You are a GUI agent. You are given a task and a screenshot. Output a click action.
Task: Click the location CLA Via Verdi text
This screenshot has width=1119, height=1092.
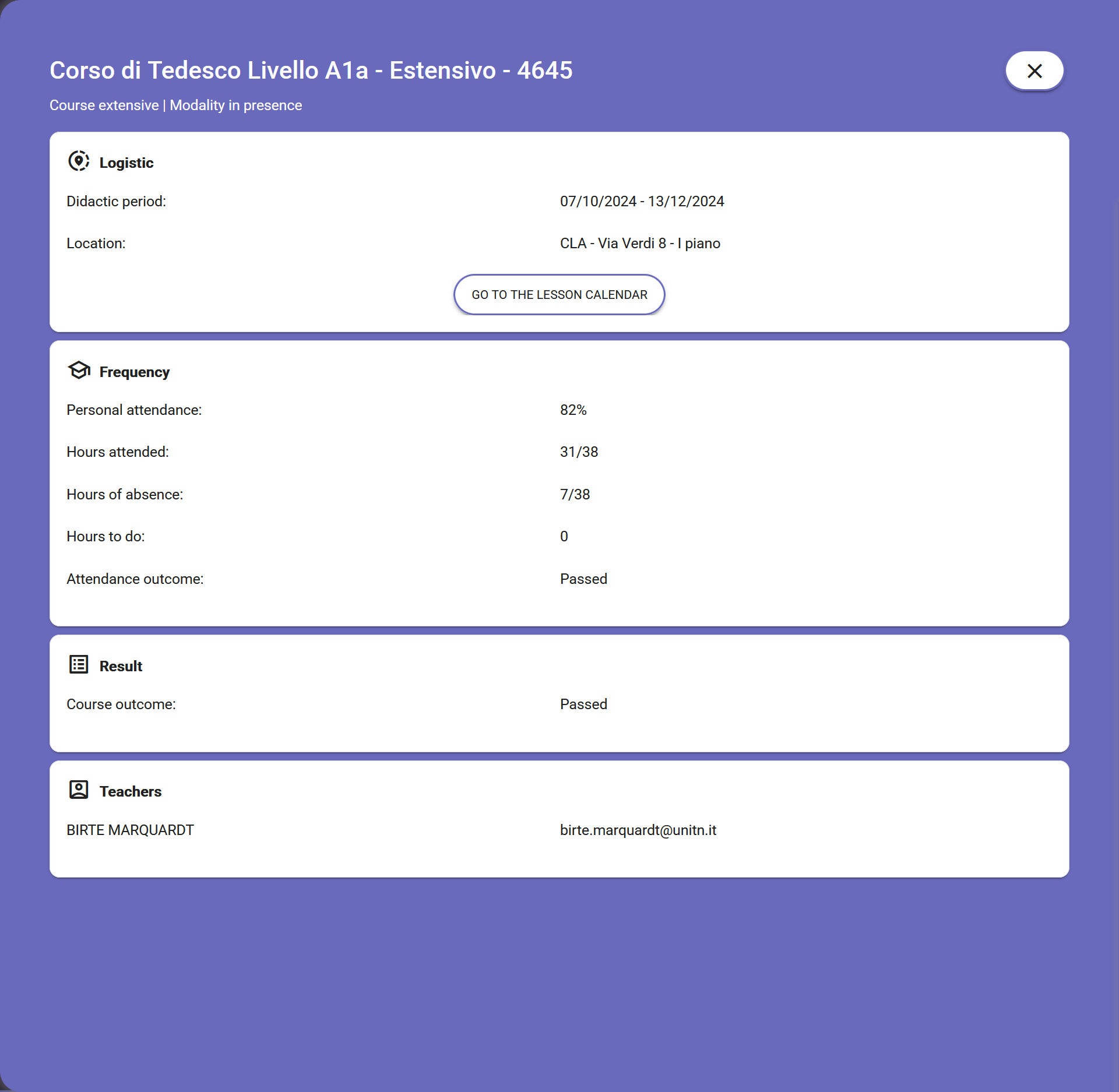pos(640,243)
